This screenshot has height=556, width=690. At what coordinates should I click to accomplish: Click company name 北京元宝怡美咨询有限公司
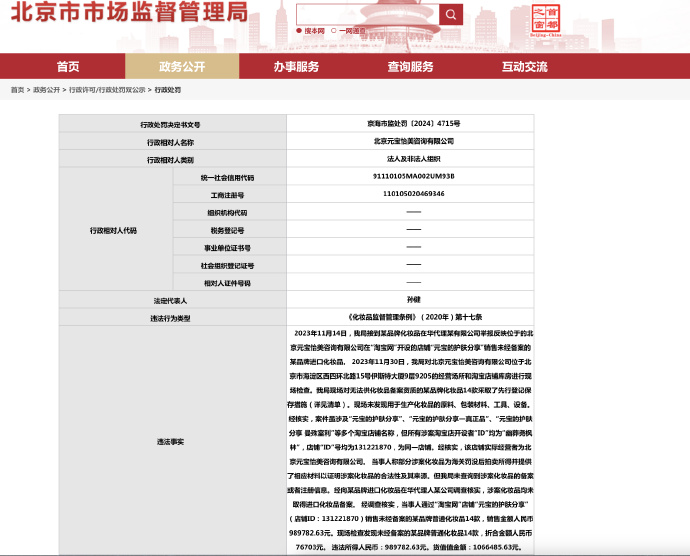[413, 141]
